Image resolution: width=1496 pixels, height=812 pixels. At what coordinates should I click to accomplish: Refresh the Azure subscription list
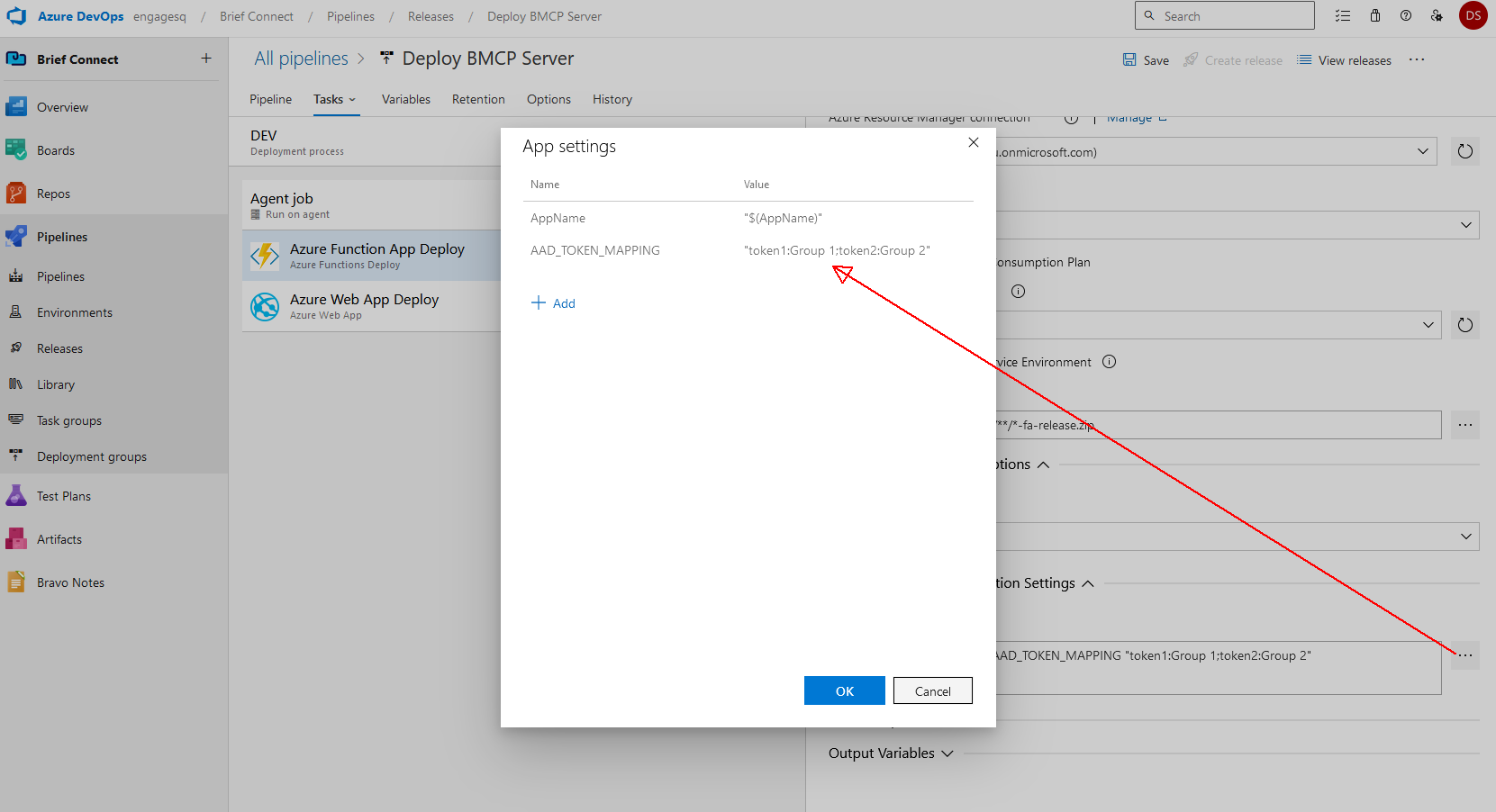1465,151
